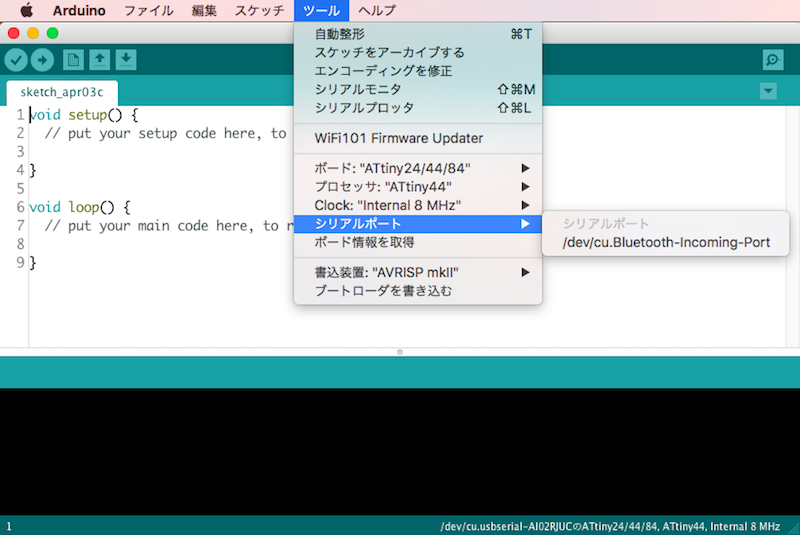The image size is (800, 535).
Task: Click the highlighted シリアルポート menu item
Action: click(x=418, y=224)
